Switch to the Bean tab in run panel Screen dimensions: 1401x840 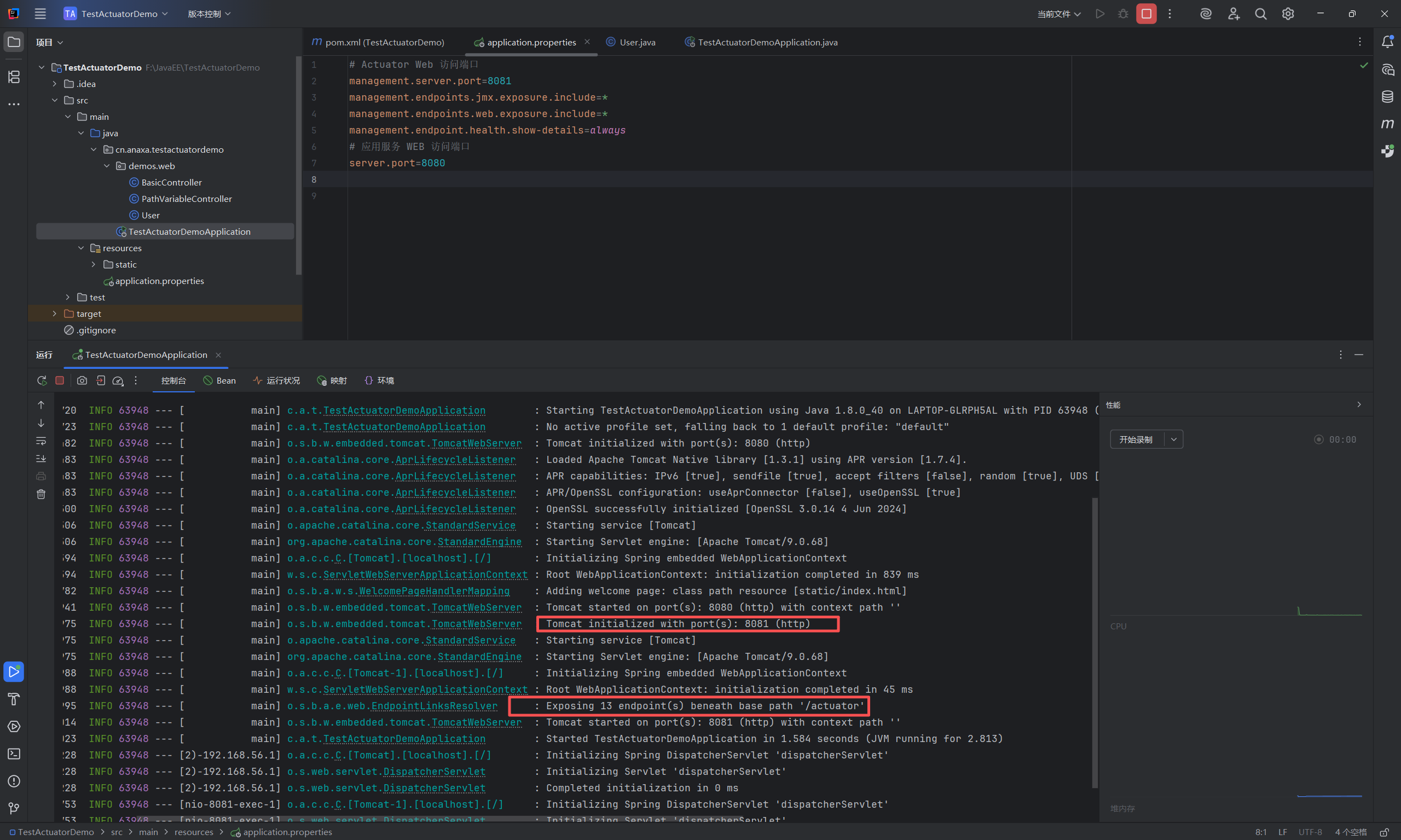(x=219, y=380)
